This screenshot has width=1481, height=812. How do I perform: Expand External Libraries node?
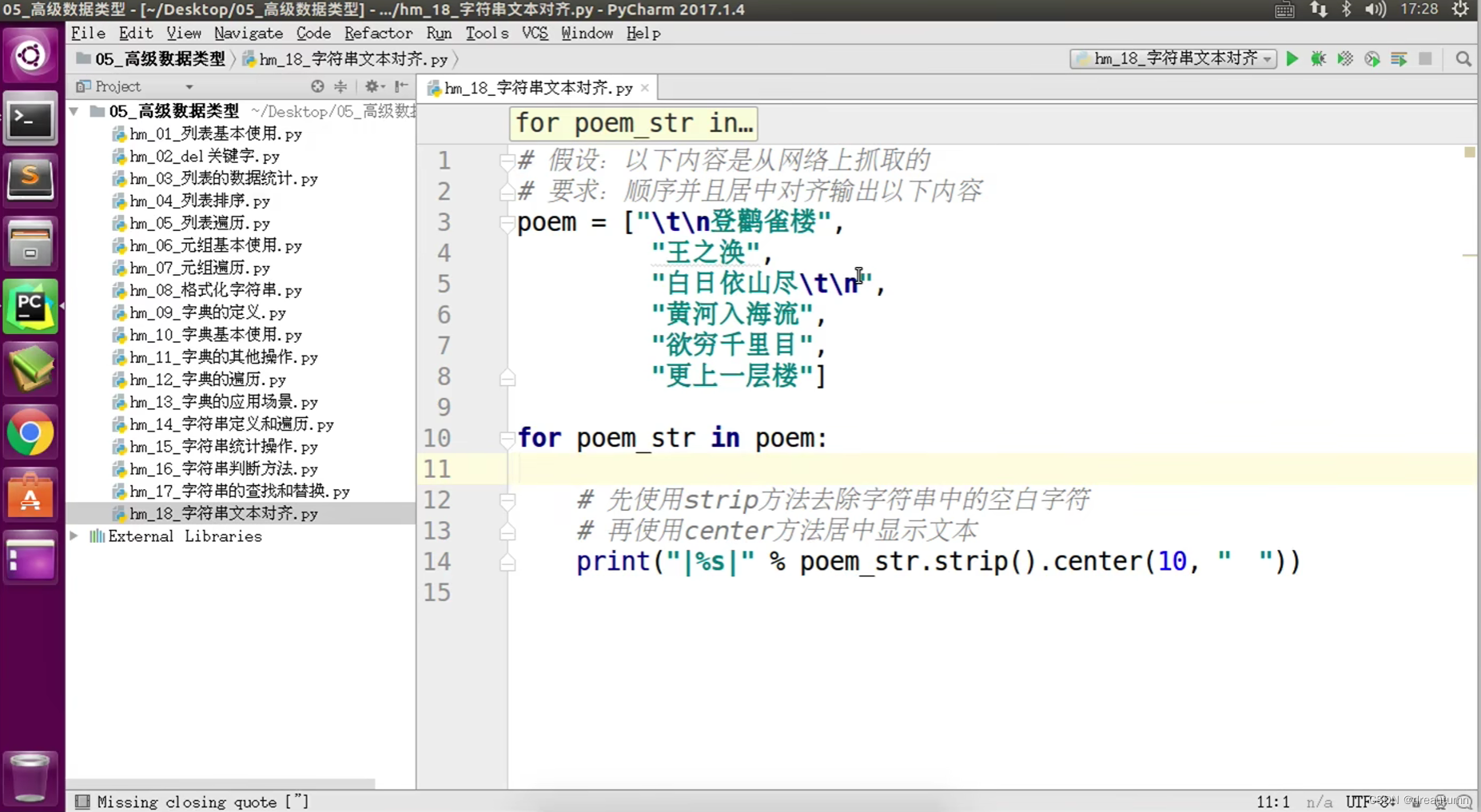pos(74,536)
